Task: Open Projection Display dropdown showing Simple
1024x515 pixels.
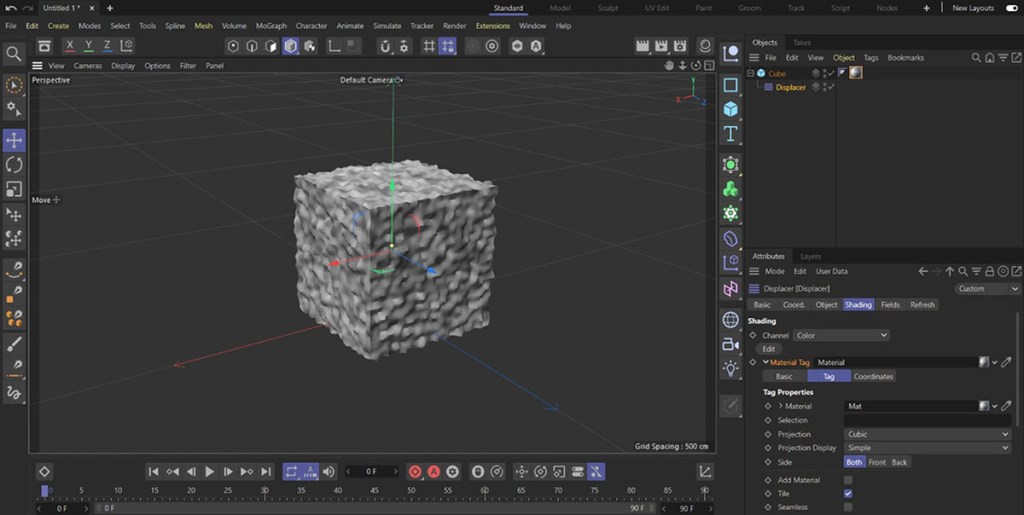Action: 927,448
